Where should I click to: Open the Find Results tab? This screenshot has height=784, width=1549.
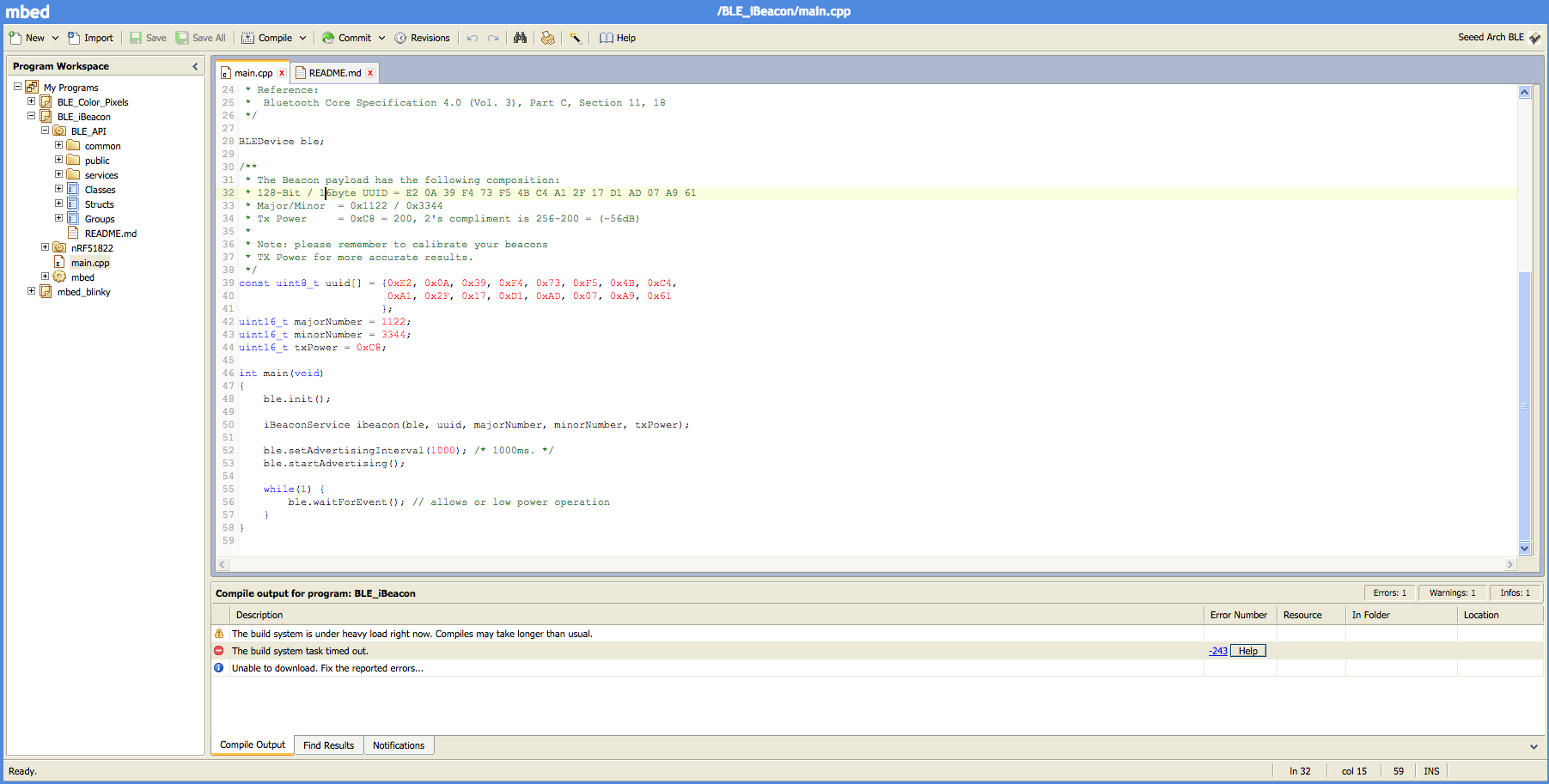[x=328, y=745]
